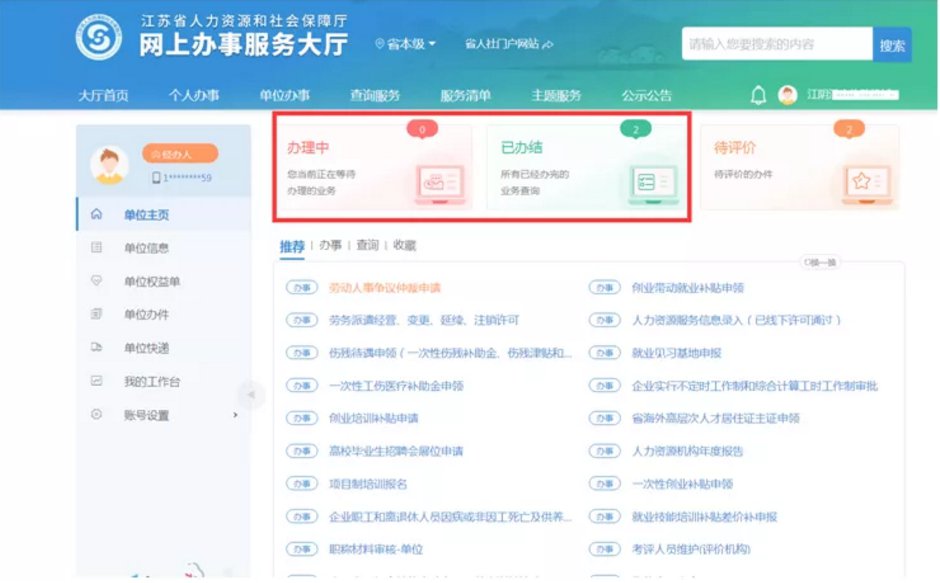Click the 单位权益单 icon in sidebar
Viewport: 940px width, 583px height.
97,281
